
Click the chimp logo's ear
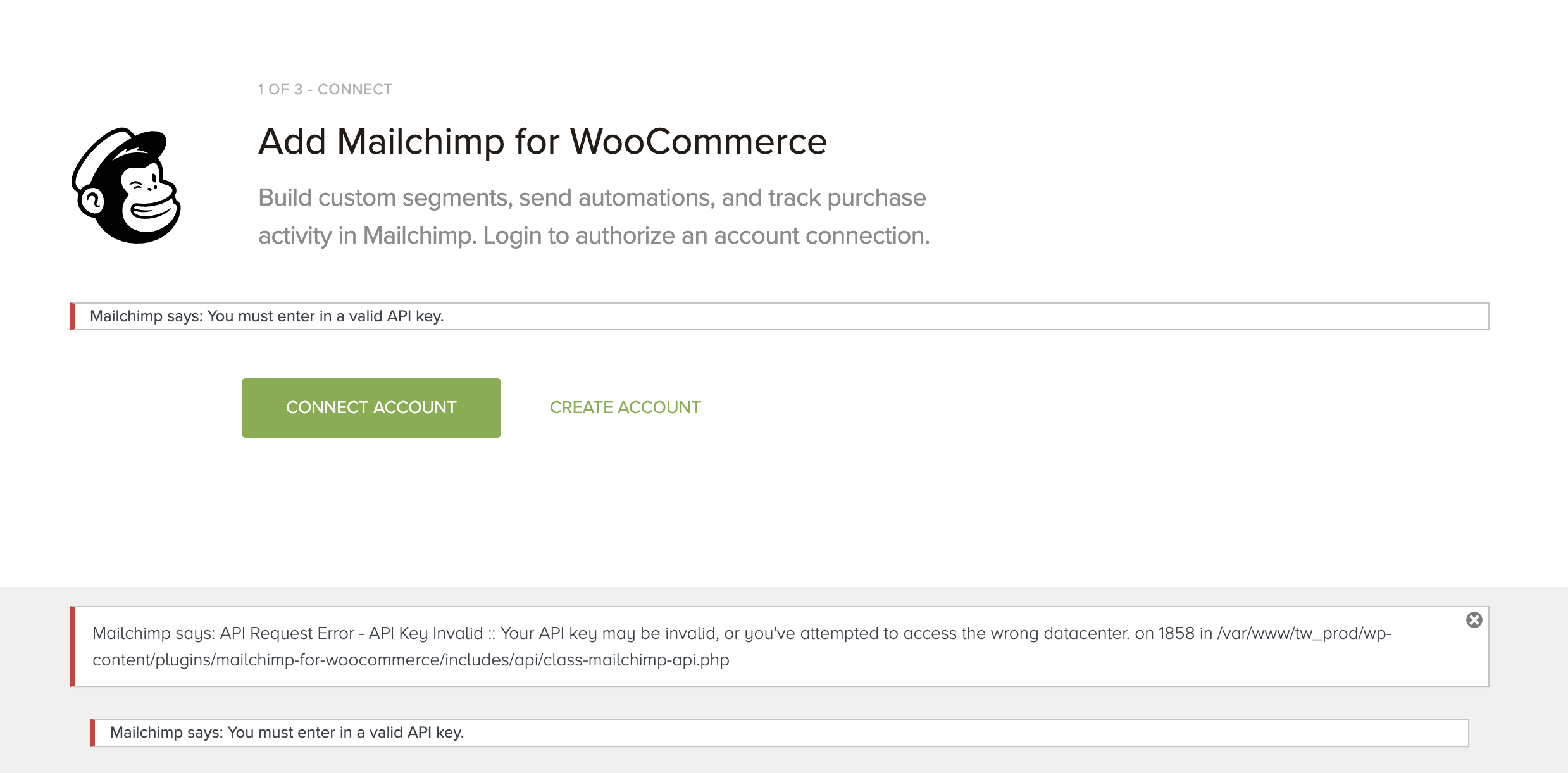[x=92, y=202]
